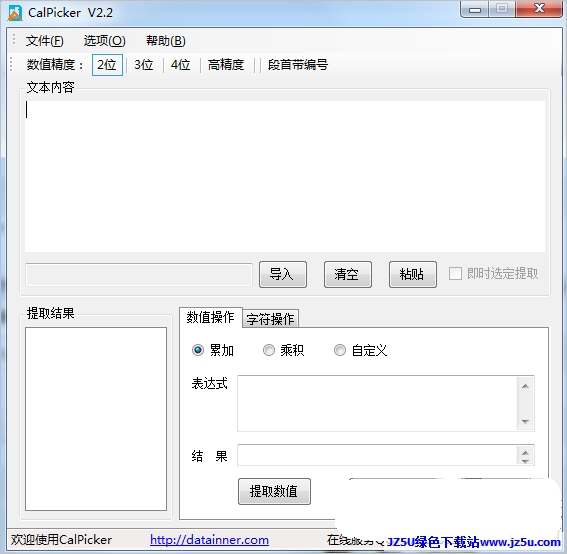Image resolution: width=567 pixels, height=554 pixels.
Task: Enable 即时选定提取 checkbox
Action: click(455, 273)
